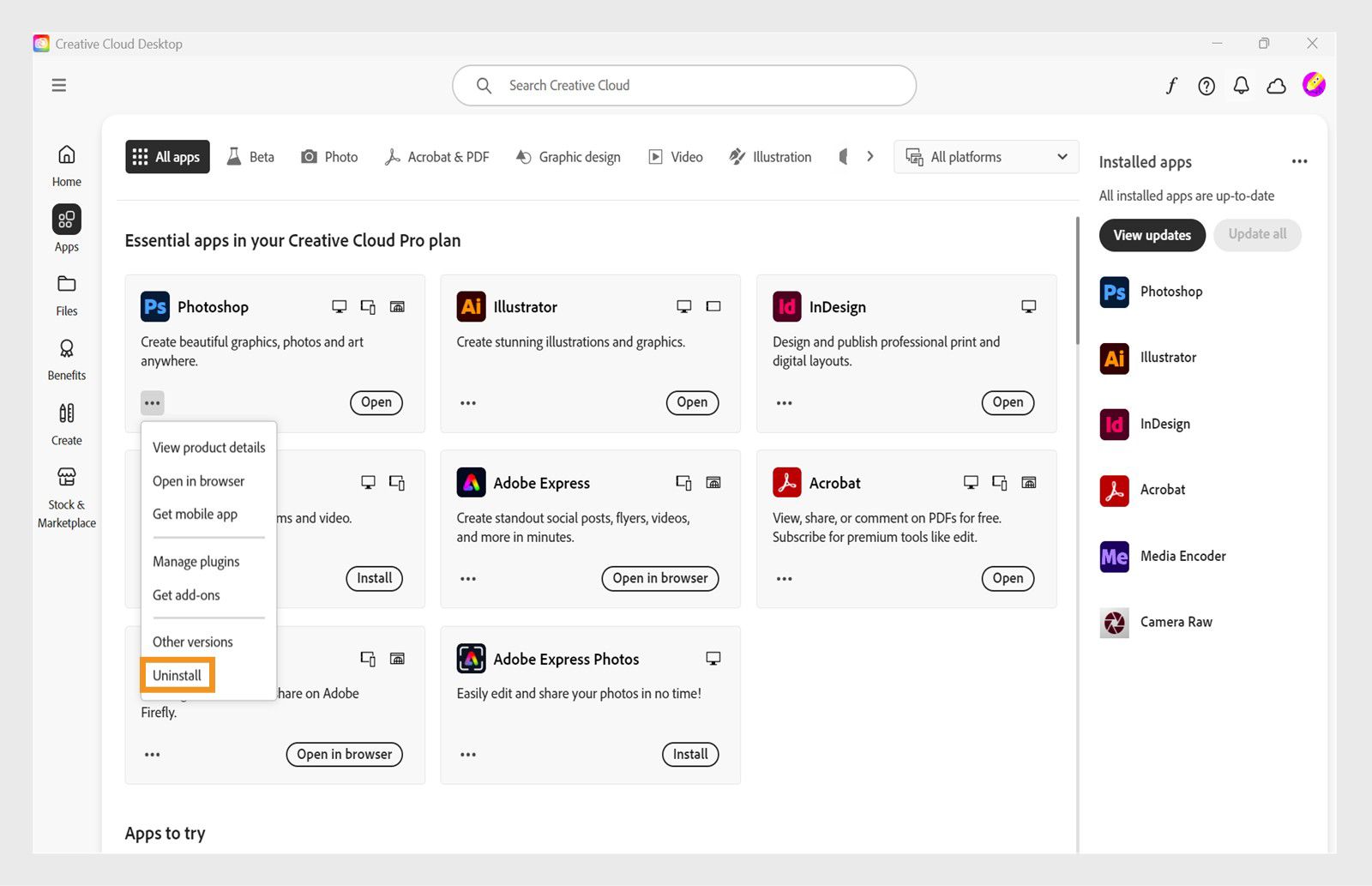Install Adobe Express Photos

(x=689, y=754)
